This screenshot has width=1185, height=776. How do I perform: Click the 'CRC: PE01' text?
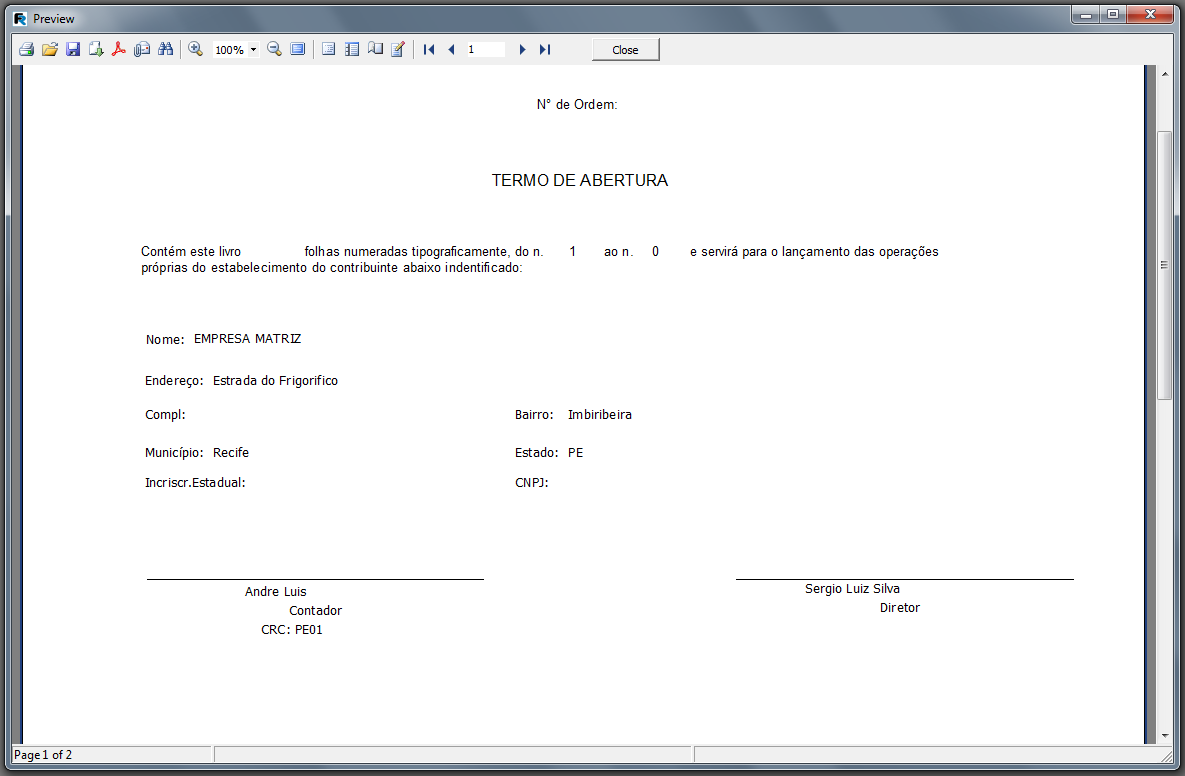tap(292, 629)
